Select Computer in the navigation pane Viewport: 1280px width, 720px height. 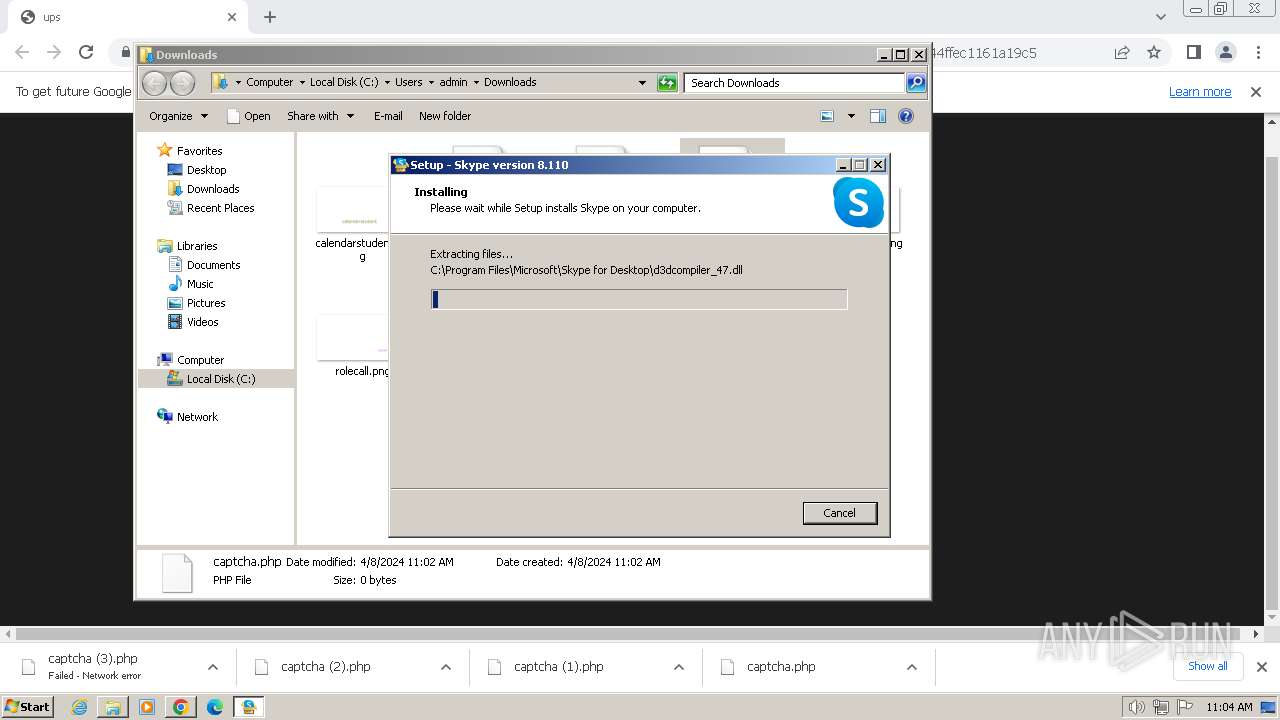click(x=200, y=360)
